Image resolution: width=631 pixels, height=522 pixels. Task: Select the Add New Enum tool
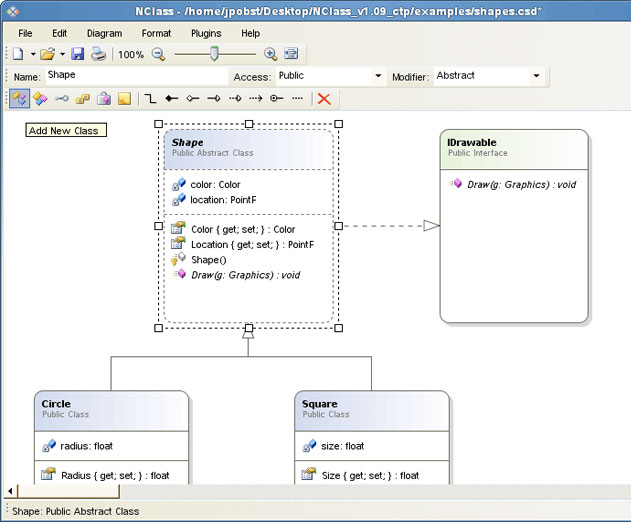[x=83, y=99]
